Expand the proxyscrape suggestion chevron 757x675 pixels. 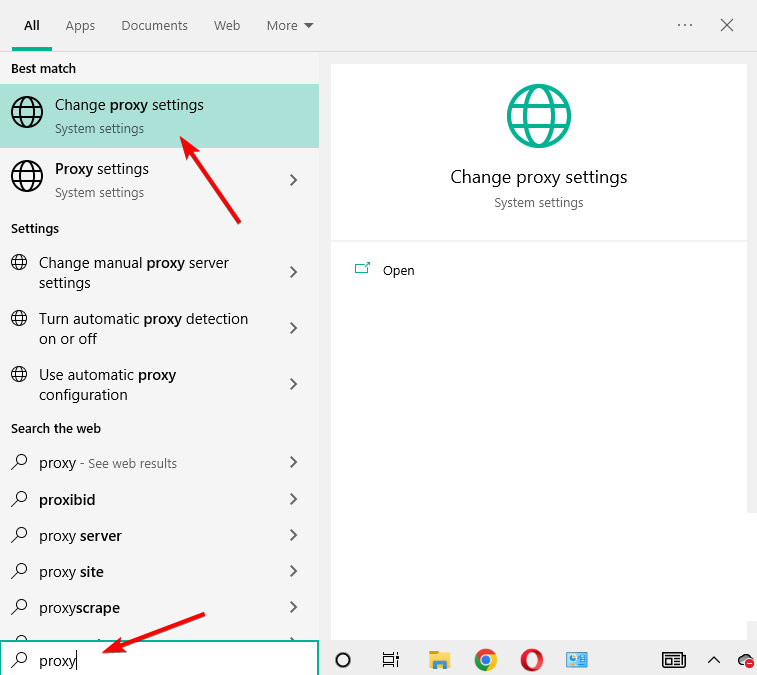(293, 607)
